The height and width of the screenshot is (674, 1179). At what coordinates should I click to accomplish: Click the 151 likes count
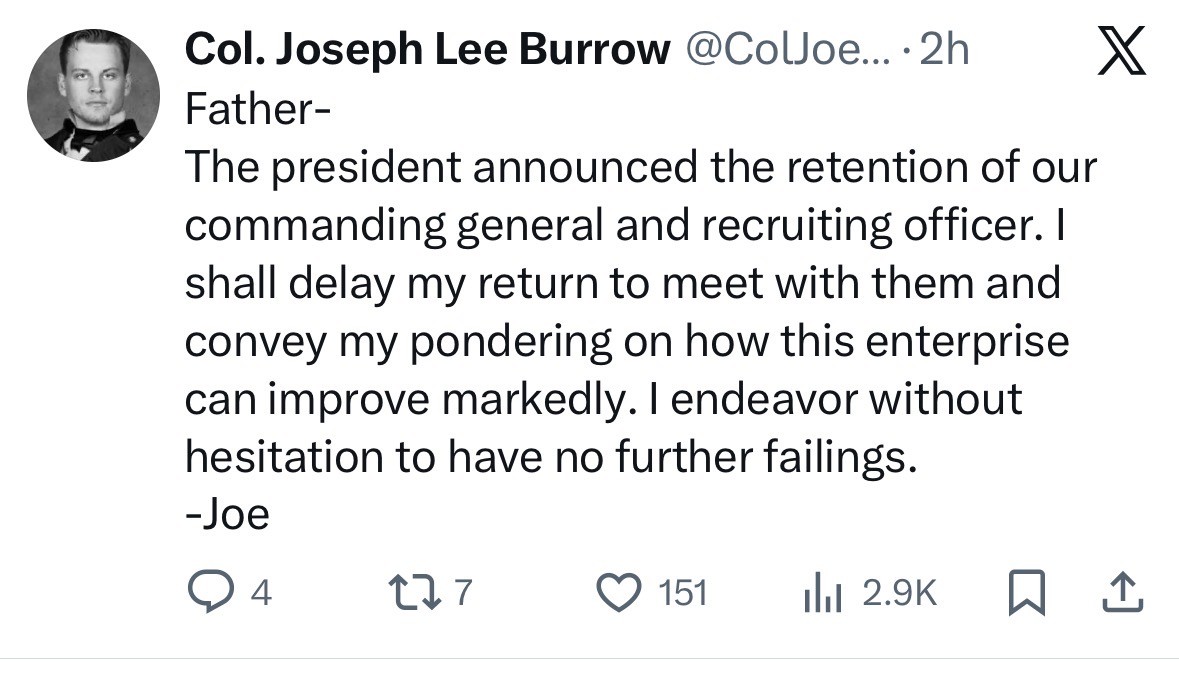(x=684, y=594)
